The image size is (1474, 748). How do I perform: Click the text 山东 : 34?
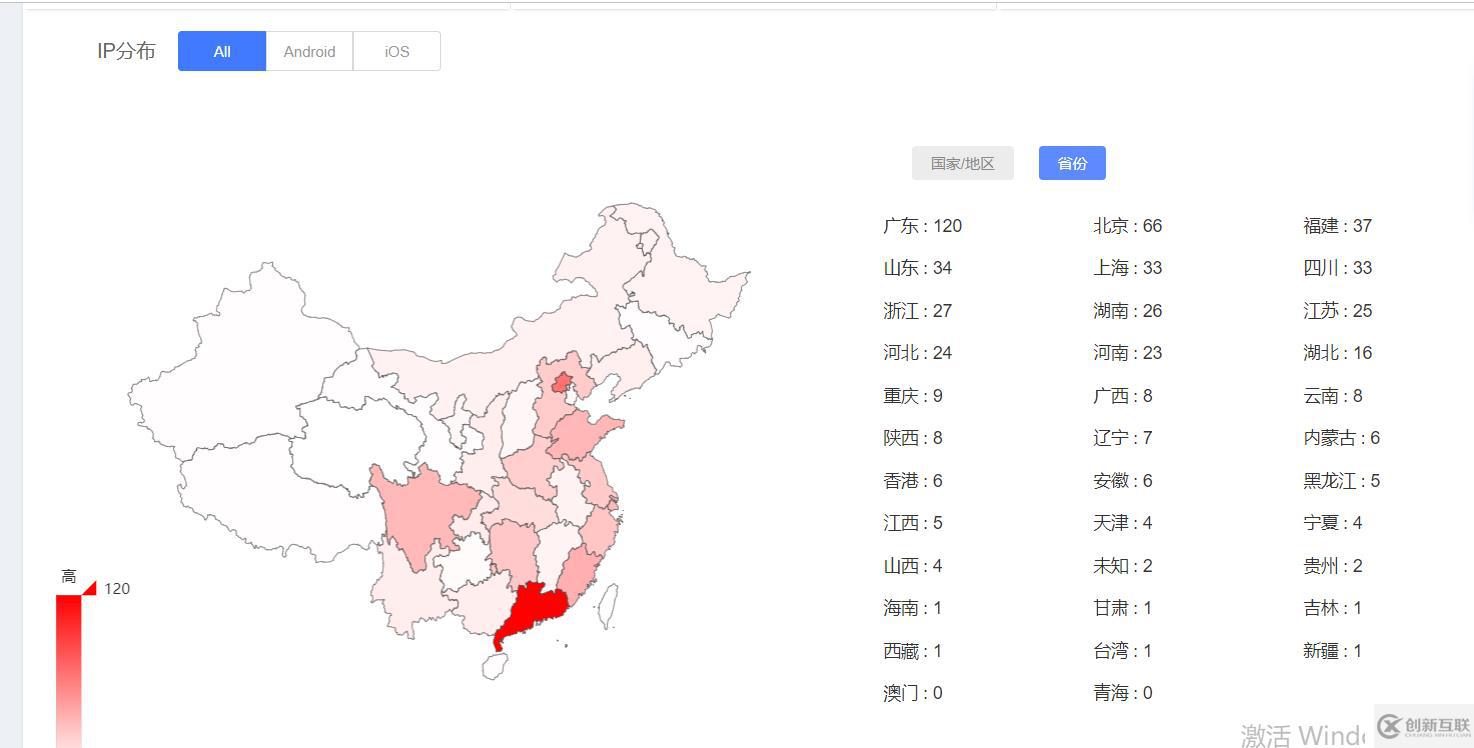(x=917, y=268)
